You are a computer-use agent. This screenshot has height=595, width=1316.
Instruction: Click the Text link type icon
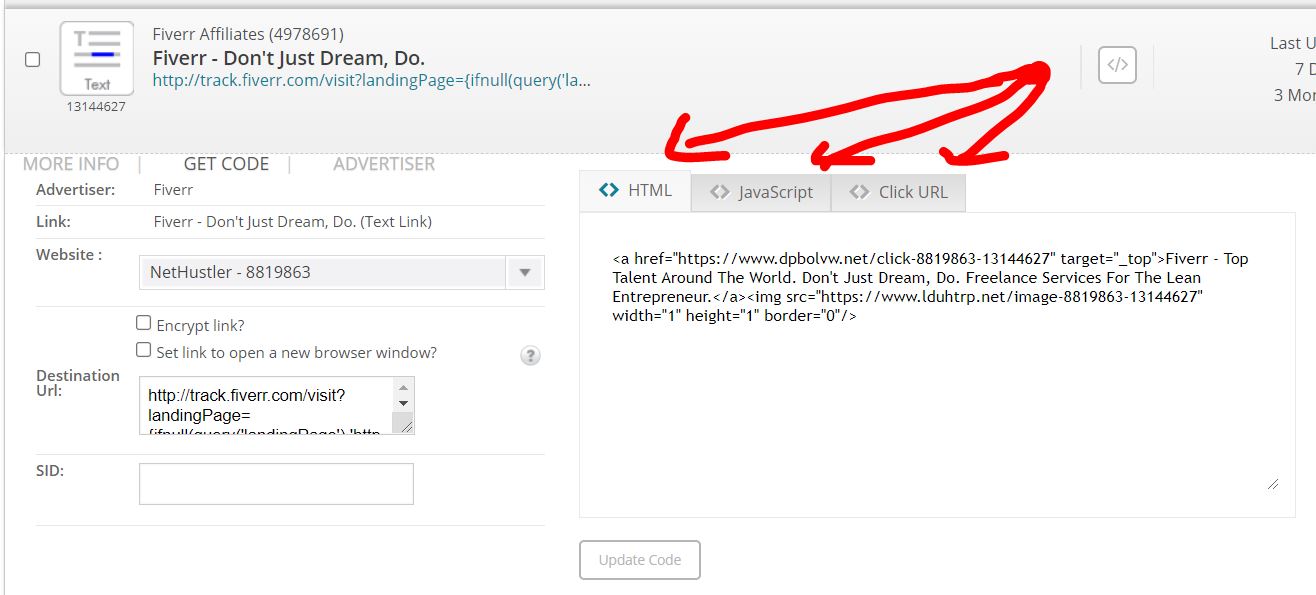(x=97, y=59)
